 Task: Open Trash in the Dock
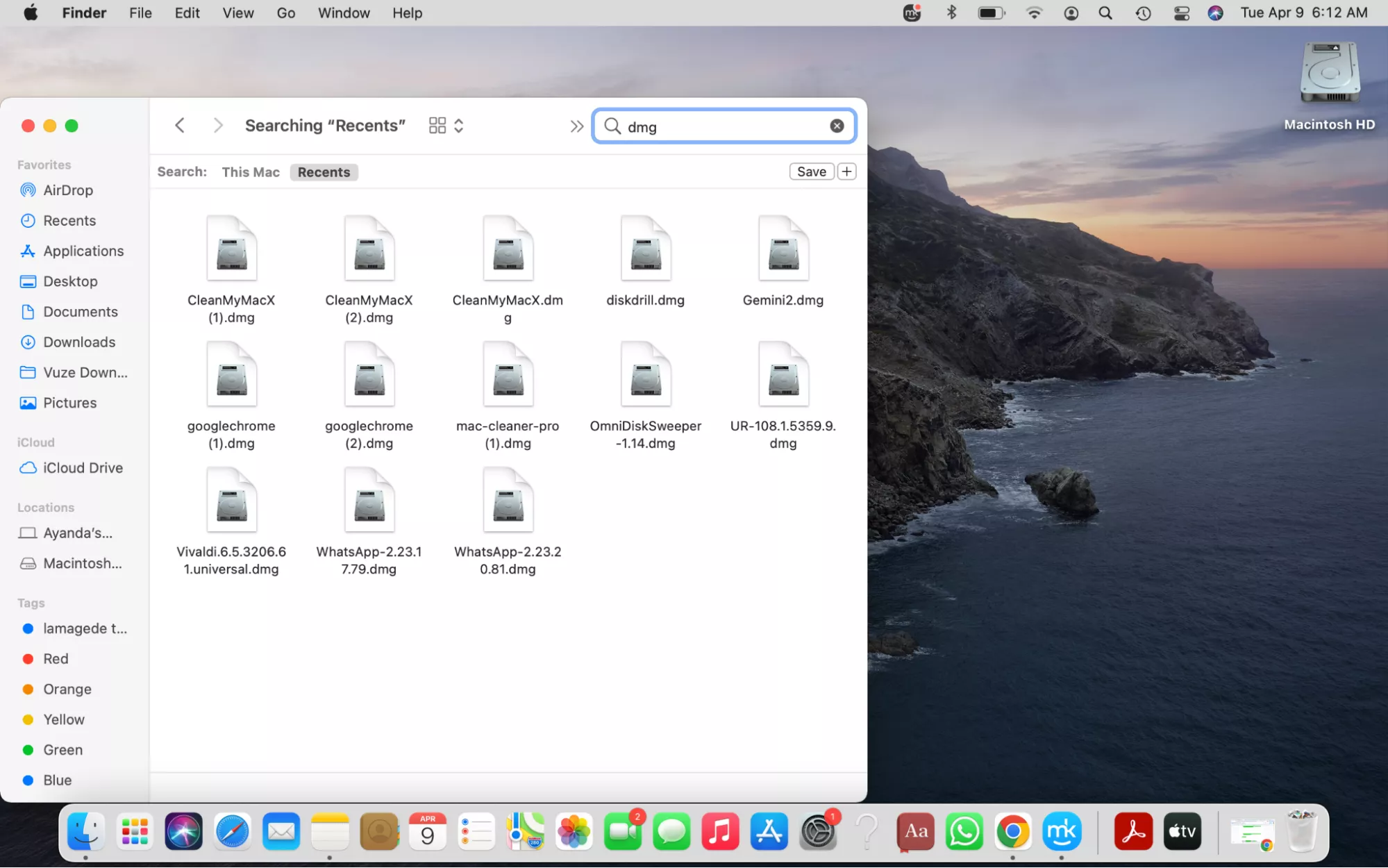pos(1302,831)
